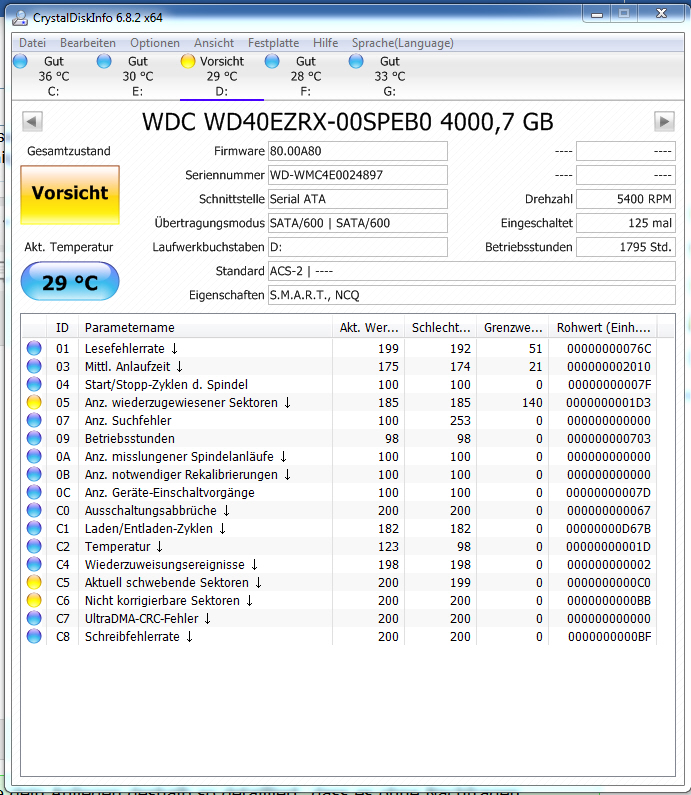Click status orb for Geräte-Einschaltvorgänge row
Image resolution: width=691 pixels, height=795 pixels.
[34, 492]
